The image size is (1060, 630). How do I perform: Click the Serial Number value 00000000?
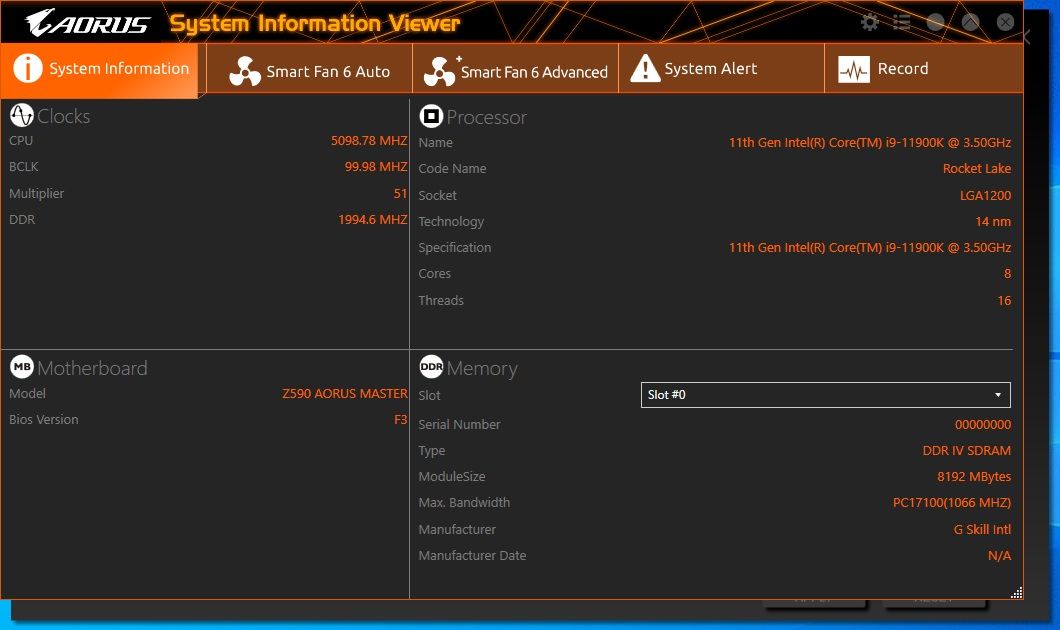(x=983, y=425)
